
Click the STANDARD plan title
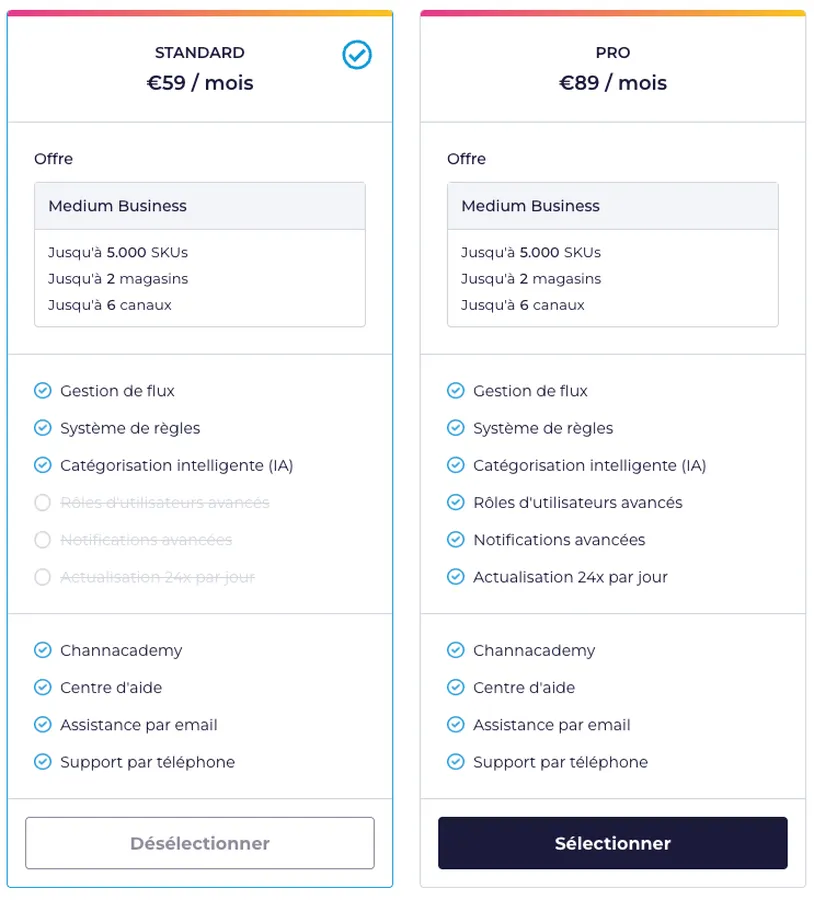pos(200,53)
